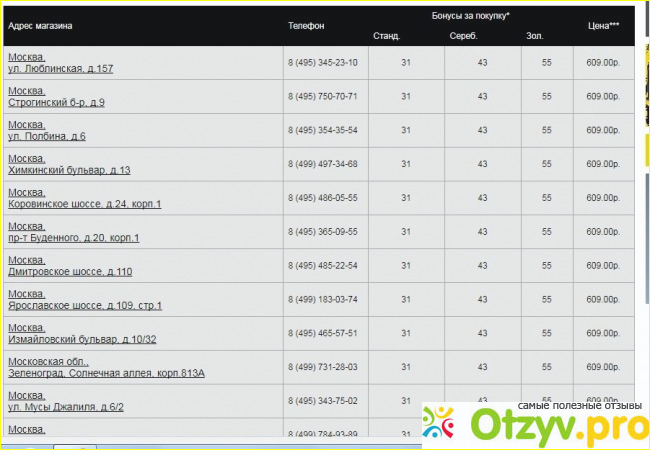The width and height of the screenshot is (650, 450).
Task: Click the Адрес магазина column header
Action: (40, 24)
